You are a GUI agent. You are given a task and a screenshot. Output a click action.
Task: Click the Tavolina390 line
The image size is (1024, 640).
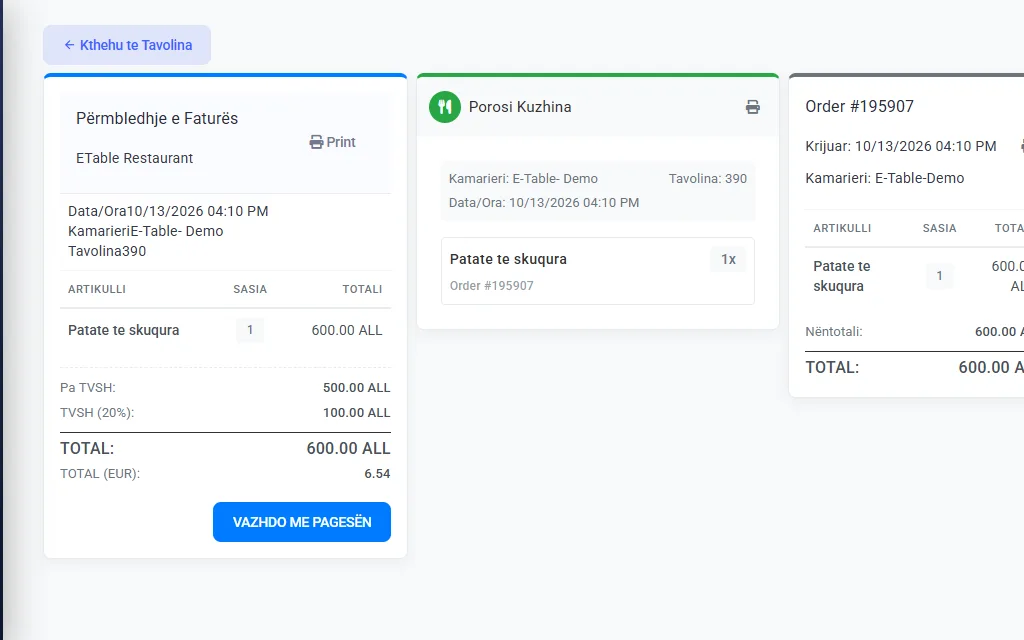[x=107, y=251]
